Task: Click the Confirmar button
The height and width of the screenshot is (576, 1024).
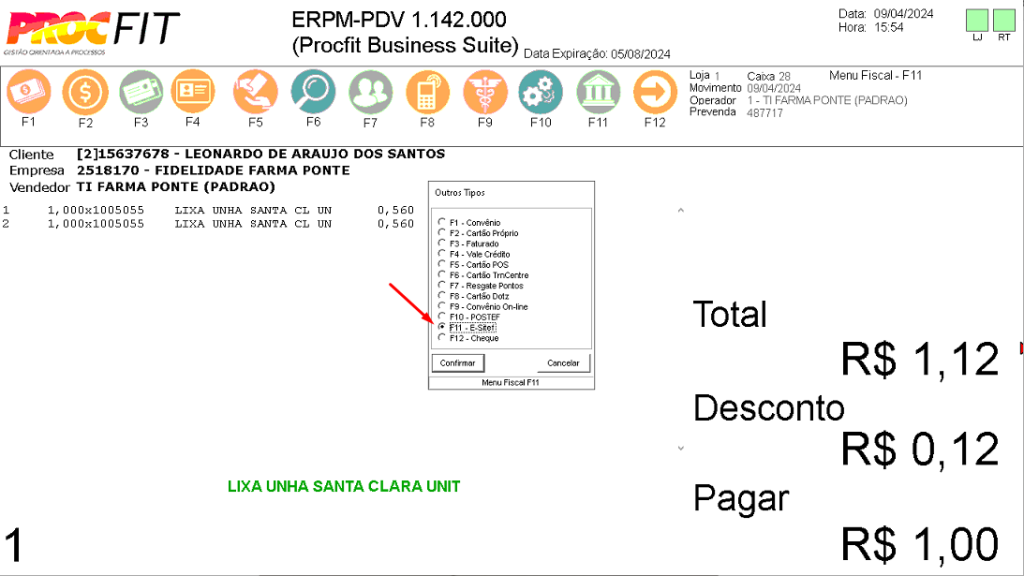Action: tap(458, 363)
